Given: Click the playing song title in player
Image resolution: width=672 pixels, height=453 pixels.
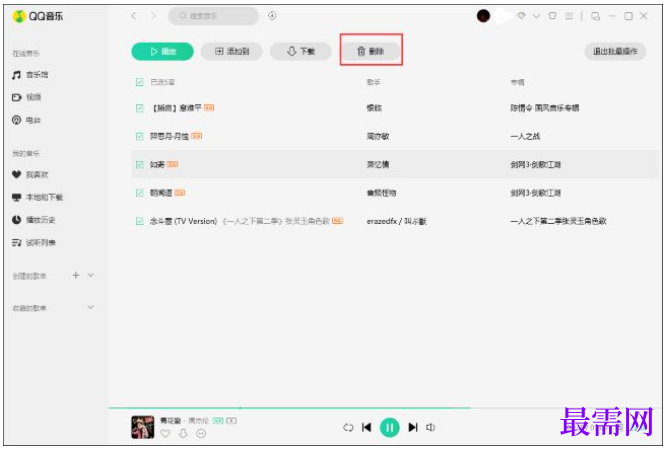Looking at the screenshot, I should pyautogui.click(x=171, y=421).
